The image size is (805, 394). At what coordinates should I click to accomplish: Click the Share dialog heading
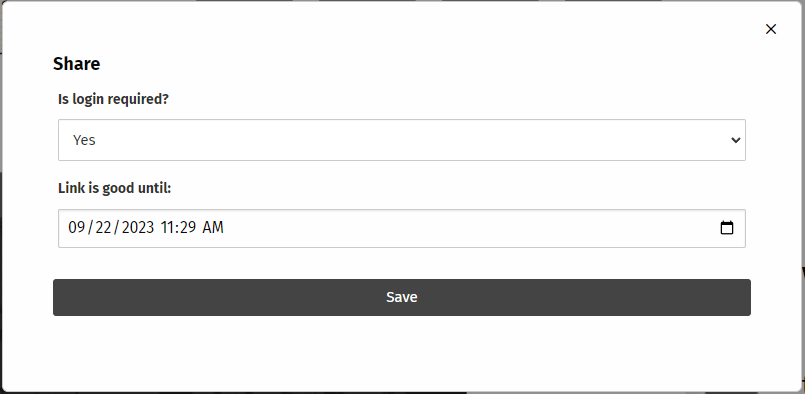point(76,64)
